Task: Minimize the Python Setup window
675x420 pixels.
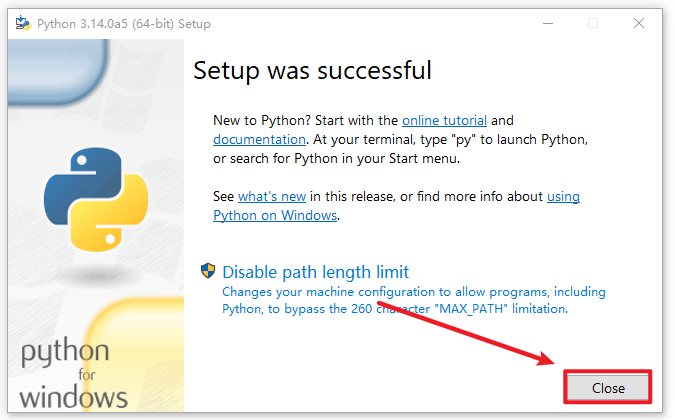Action: pos(546,23)
